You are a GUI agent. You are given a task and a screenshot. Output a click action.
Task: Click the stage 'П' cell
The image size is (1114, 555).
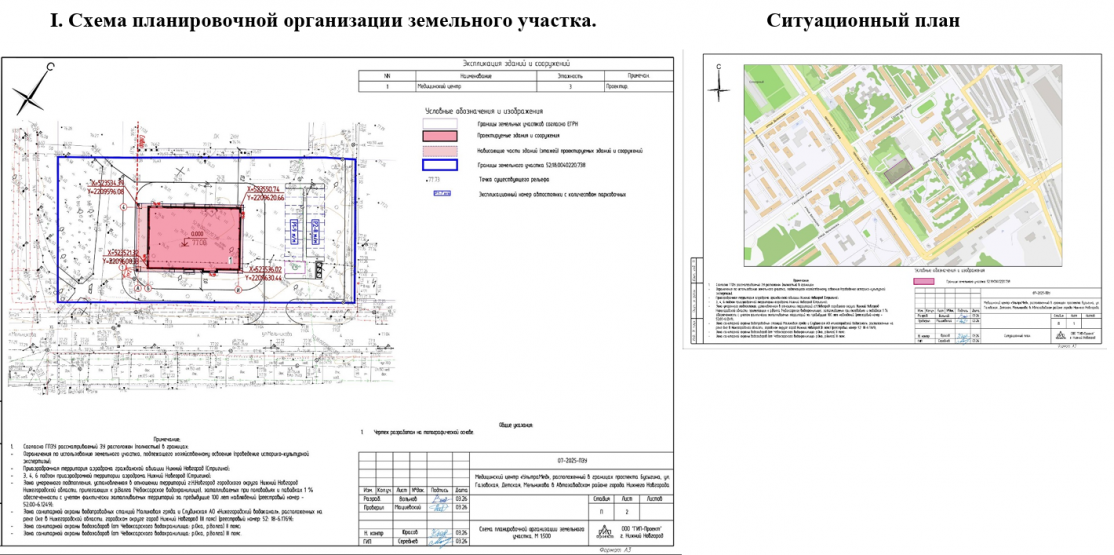tap(599, 512)
